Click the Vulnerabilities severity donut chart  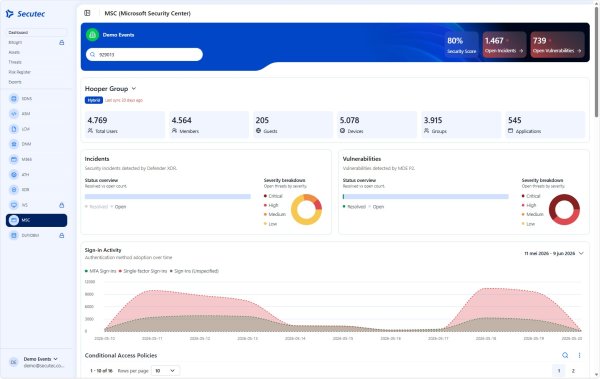564,209
